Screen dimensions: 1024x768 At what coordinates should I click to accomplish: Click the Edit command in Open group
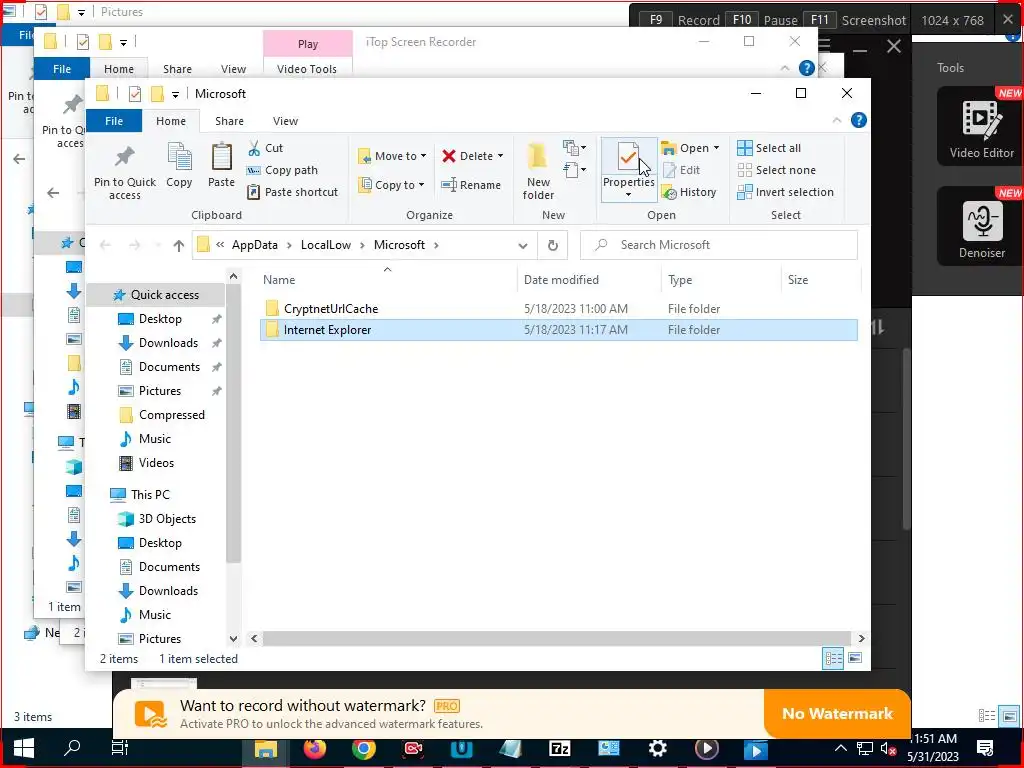point(681,170)
